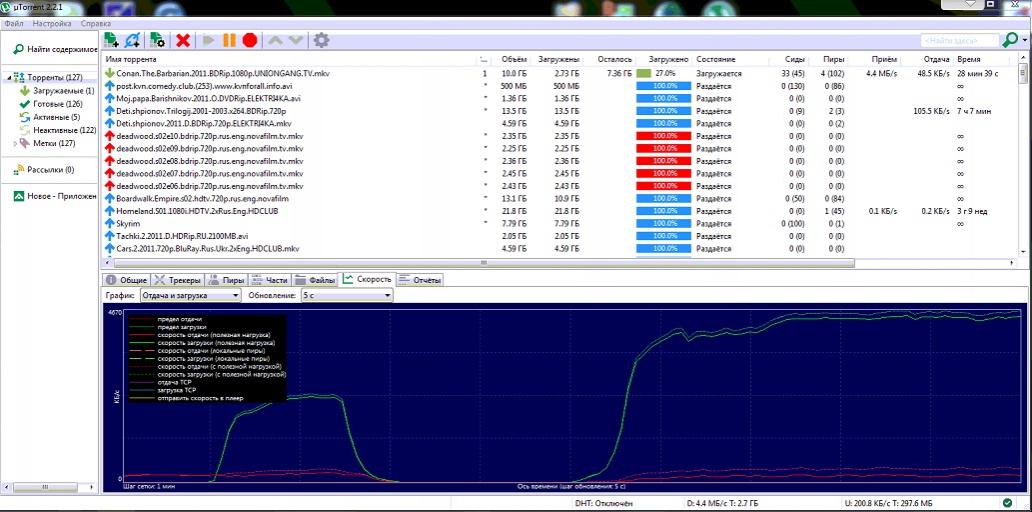Sort by the Объём column header
This screenshot has width=1032, height=512.
point(513,60)
